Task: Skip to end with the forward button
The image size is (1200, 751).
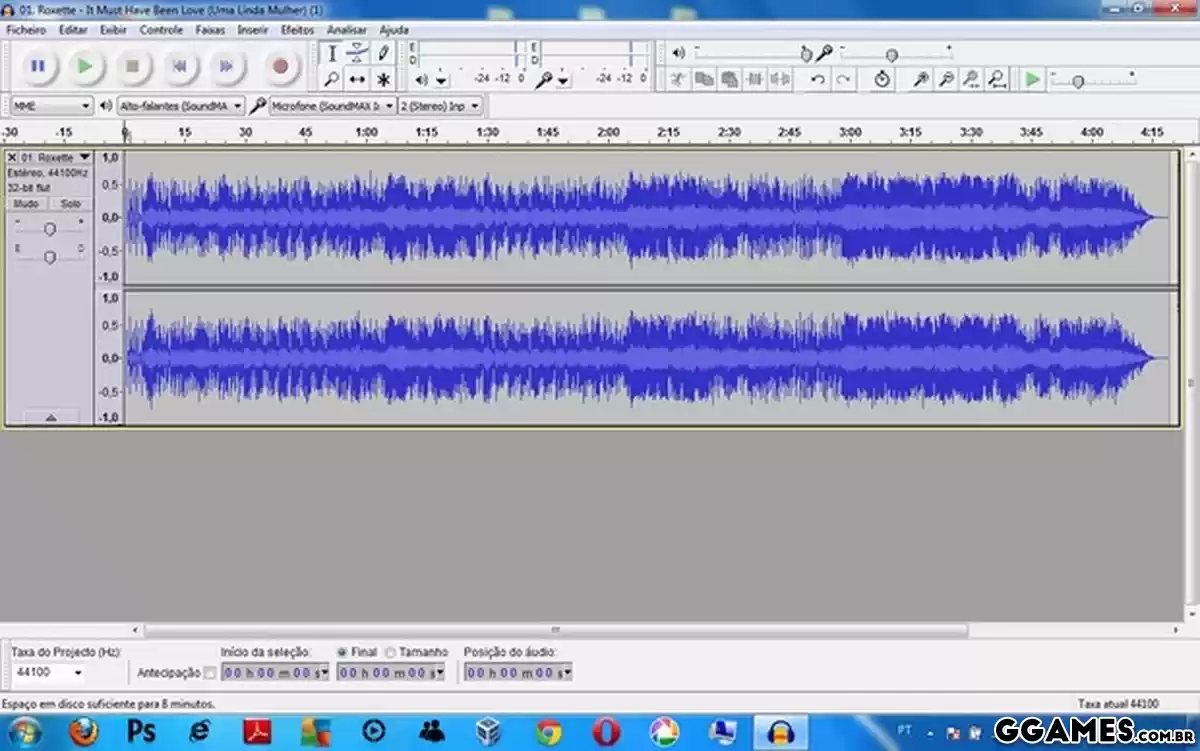Action: click(x=226, y=66)
